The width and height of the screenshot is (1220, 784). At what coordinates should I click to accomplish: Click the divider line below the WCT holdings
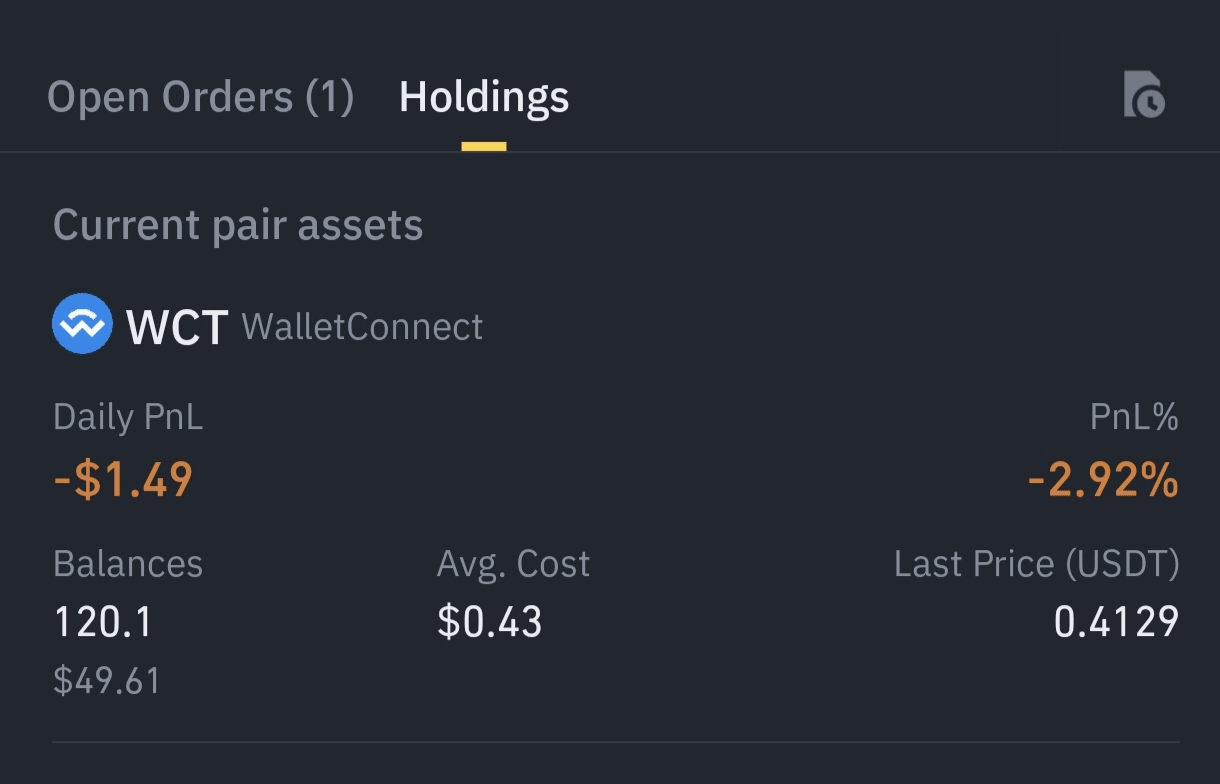(x=616, y=742)
